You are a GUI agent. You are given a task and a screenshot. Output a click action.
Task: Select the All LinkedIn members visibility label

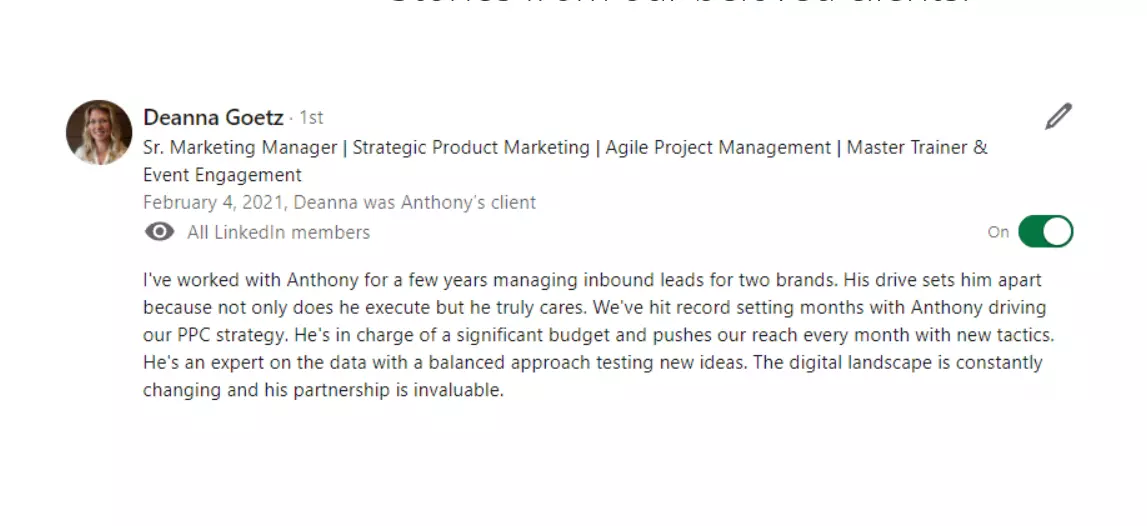click(x=278, y=232)
